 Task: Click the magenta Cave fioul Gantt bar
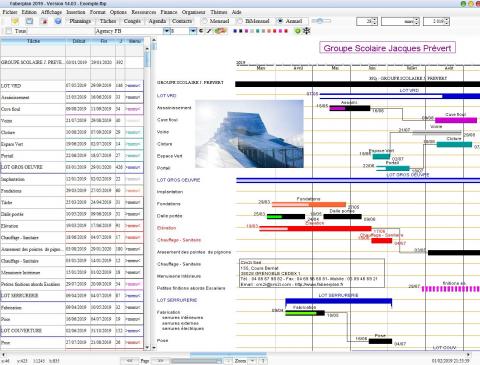coord(456,120)
